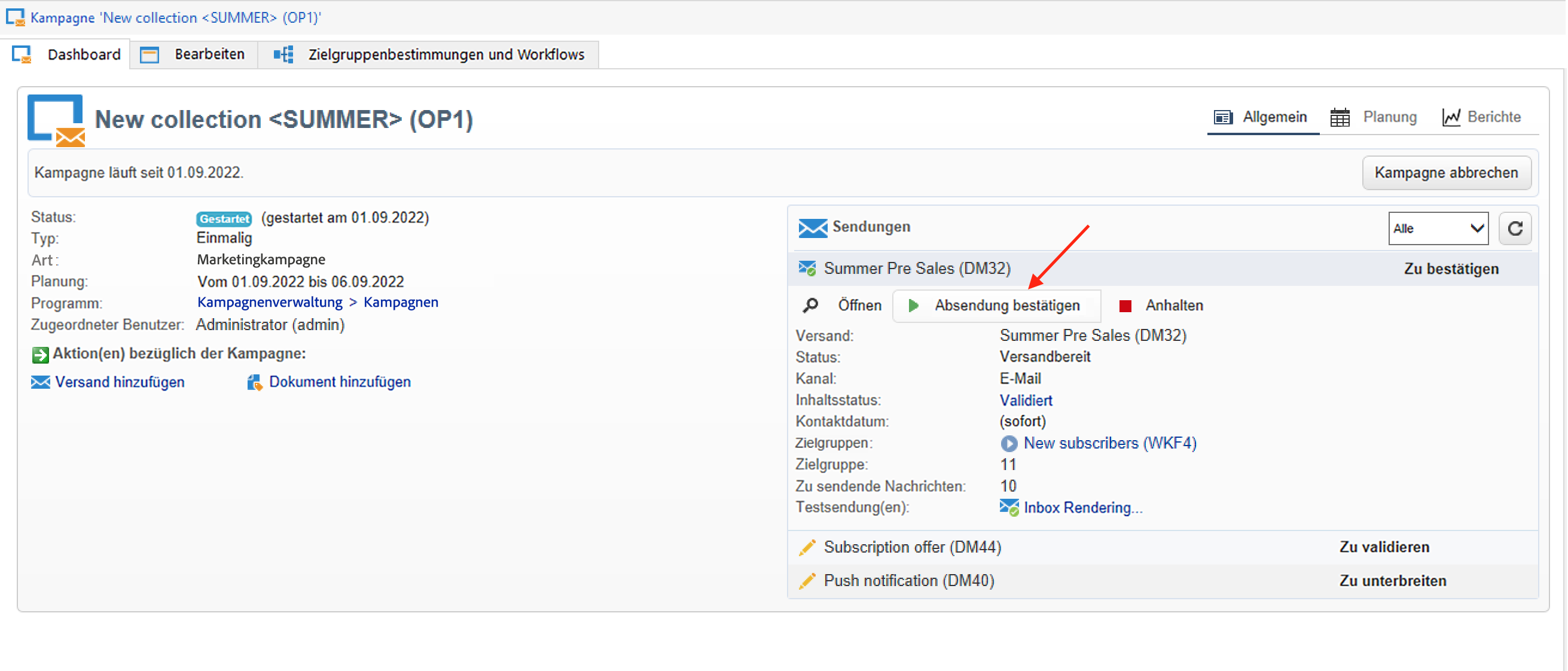This screenshot has height=671, width=1568.
Task: Click the circular icon beside New subscribers (WKF4)
Action: [1008, 443]
